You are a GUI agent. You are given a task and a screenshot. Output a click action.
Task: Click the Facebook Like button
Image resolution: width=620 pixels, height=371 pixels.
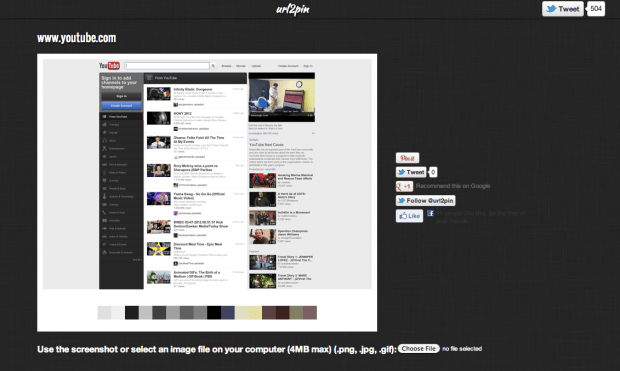click(x=409, y=216)
